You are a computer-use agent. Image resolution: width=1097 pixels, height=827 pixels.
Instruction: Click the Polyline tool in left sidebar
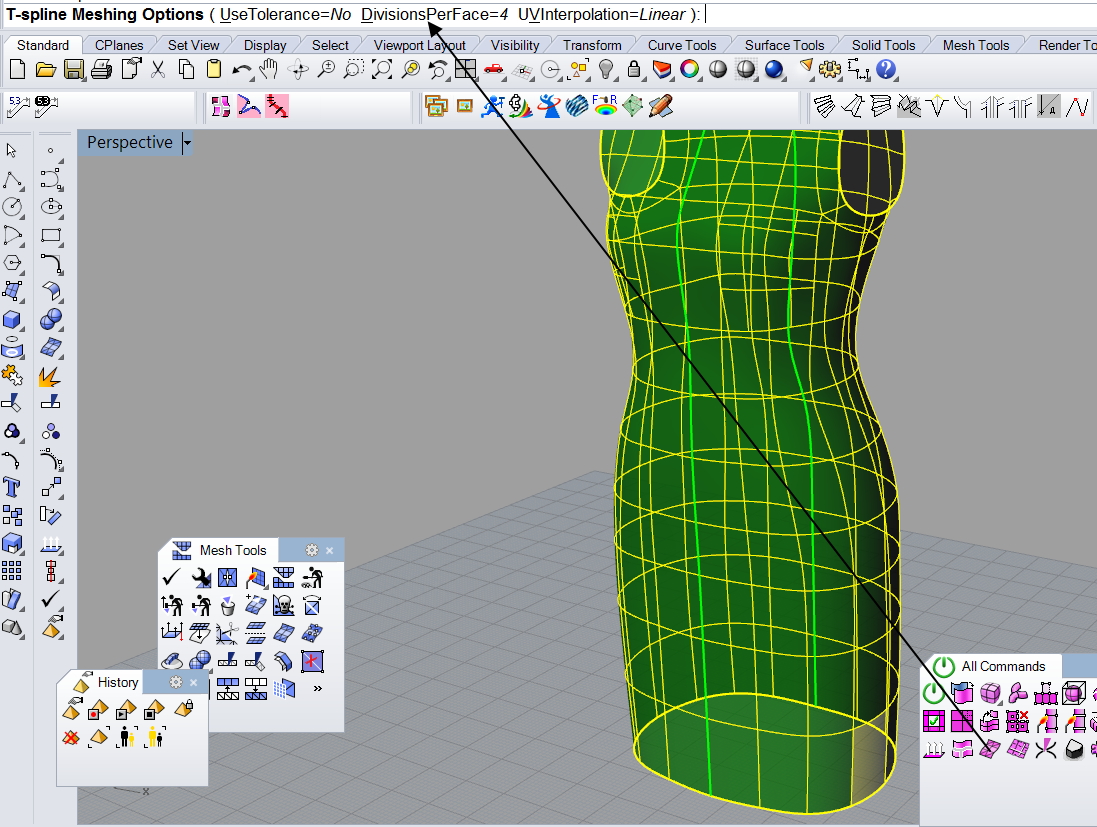point(12,180)
